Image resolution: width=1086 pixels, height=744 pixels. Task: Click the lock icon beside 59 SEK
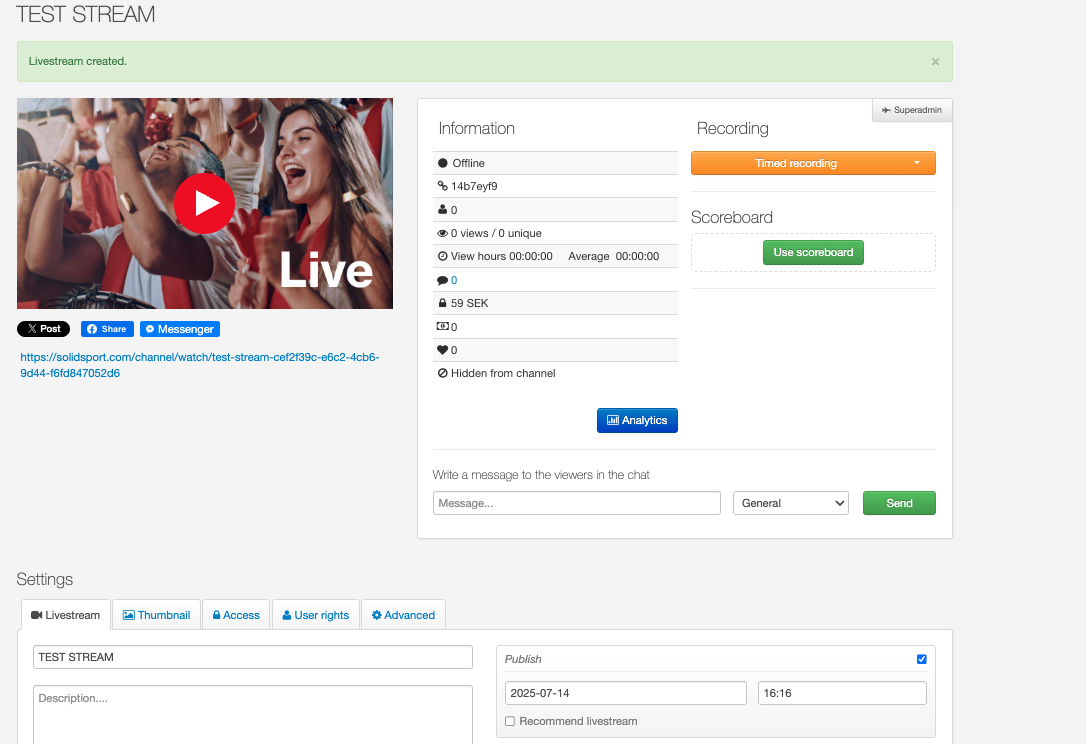coord(443,303)
